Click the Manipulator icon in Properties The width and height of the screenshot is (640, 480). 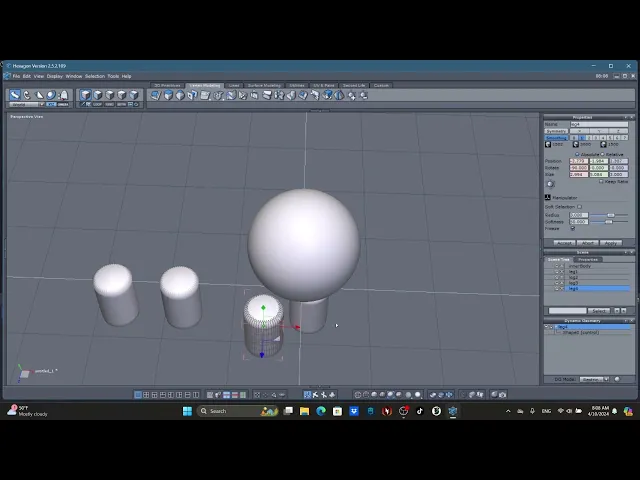(548, 198)
